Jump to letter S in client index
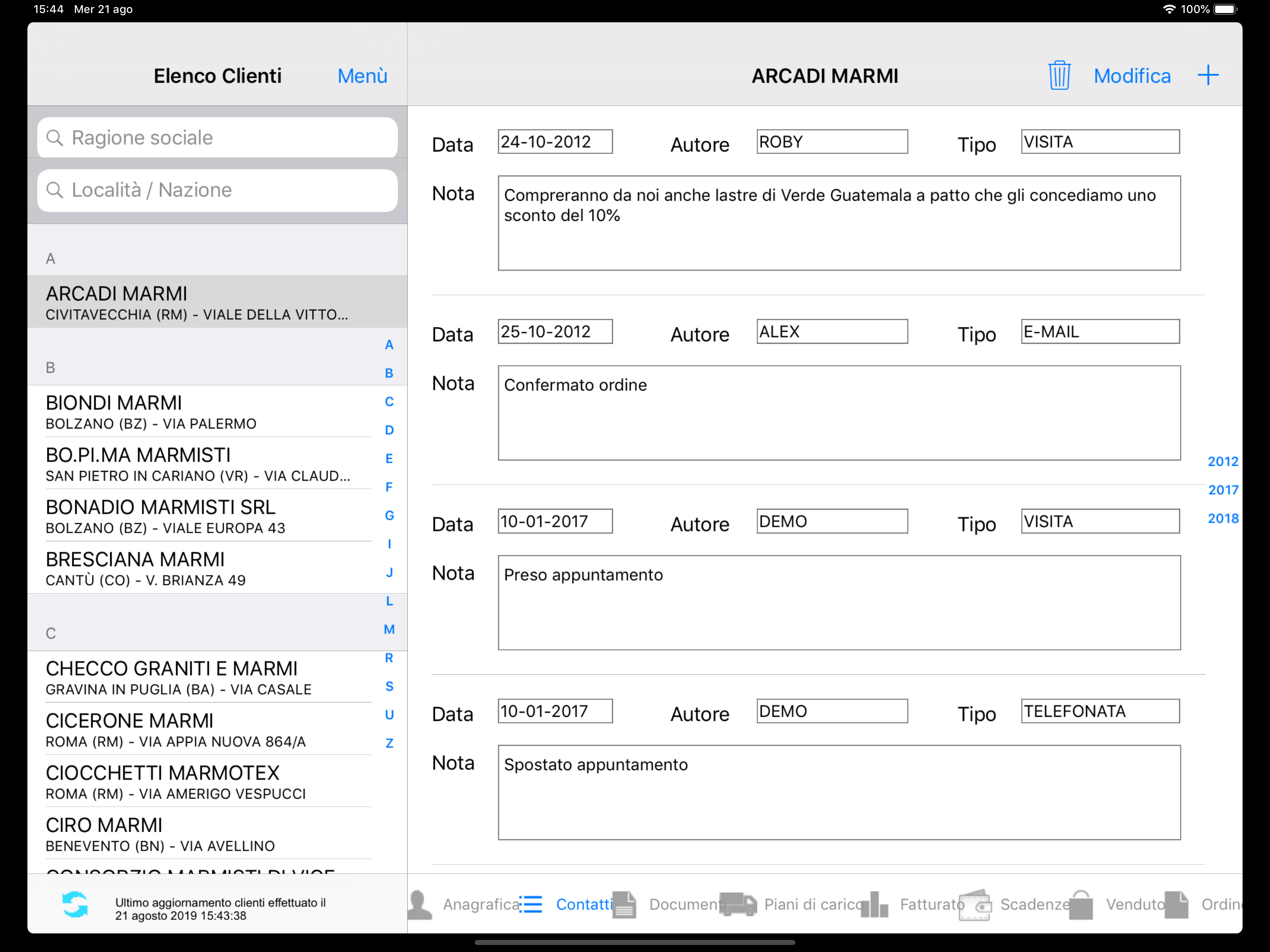Image resolution: width=1270 pixels, height=952 pixels. 389,686
